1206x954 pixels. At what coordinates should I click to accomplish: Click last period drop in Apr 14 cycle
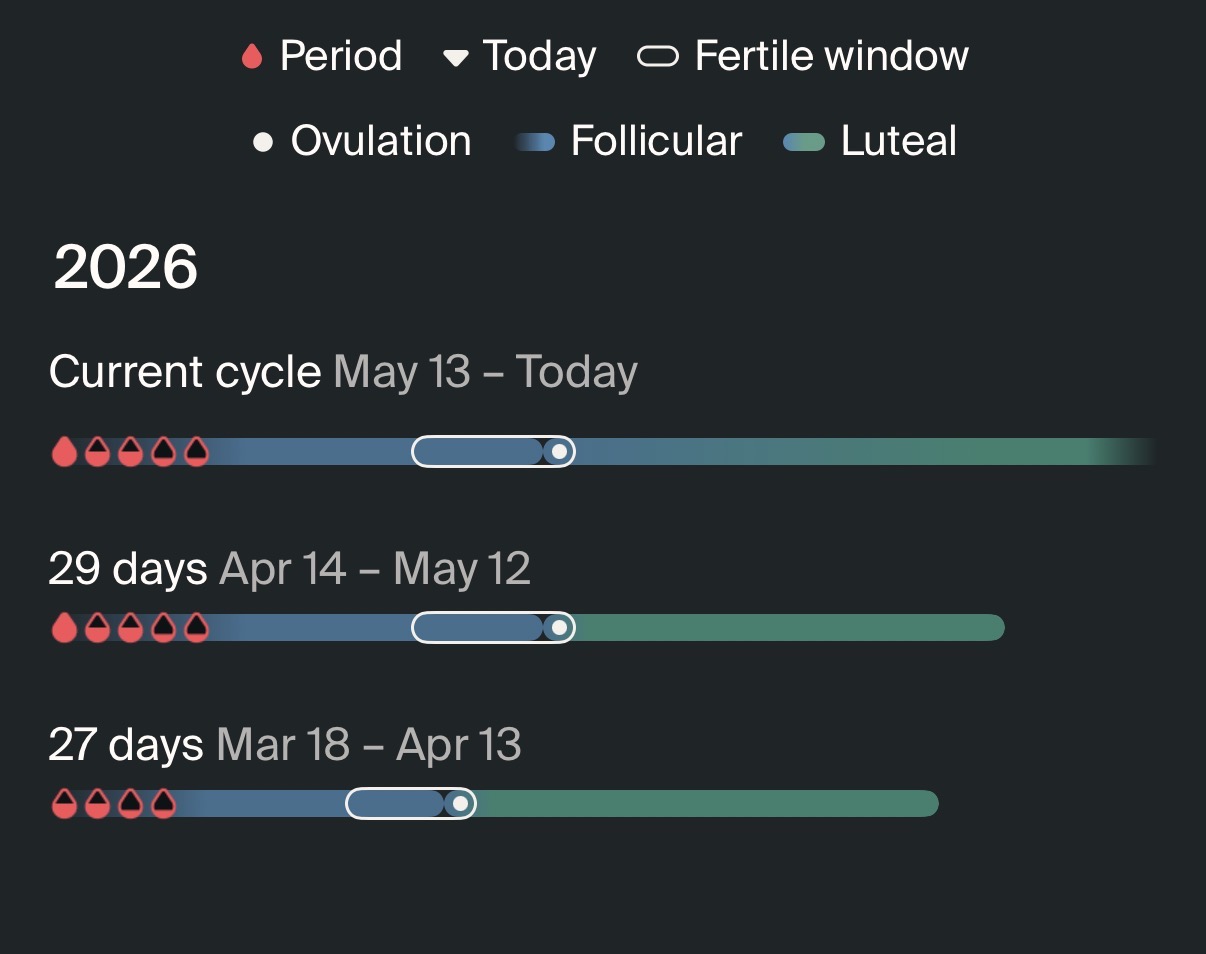[197, 628]
